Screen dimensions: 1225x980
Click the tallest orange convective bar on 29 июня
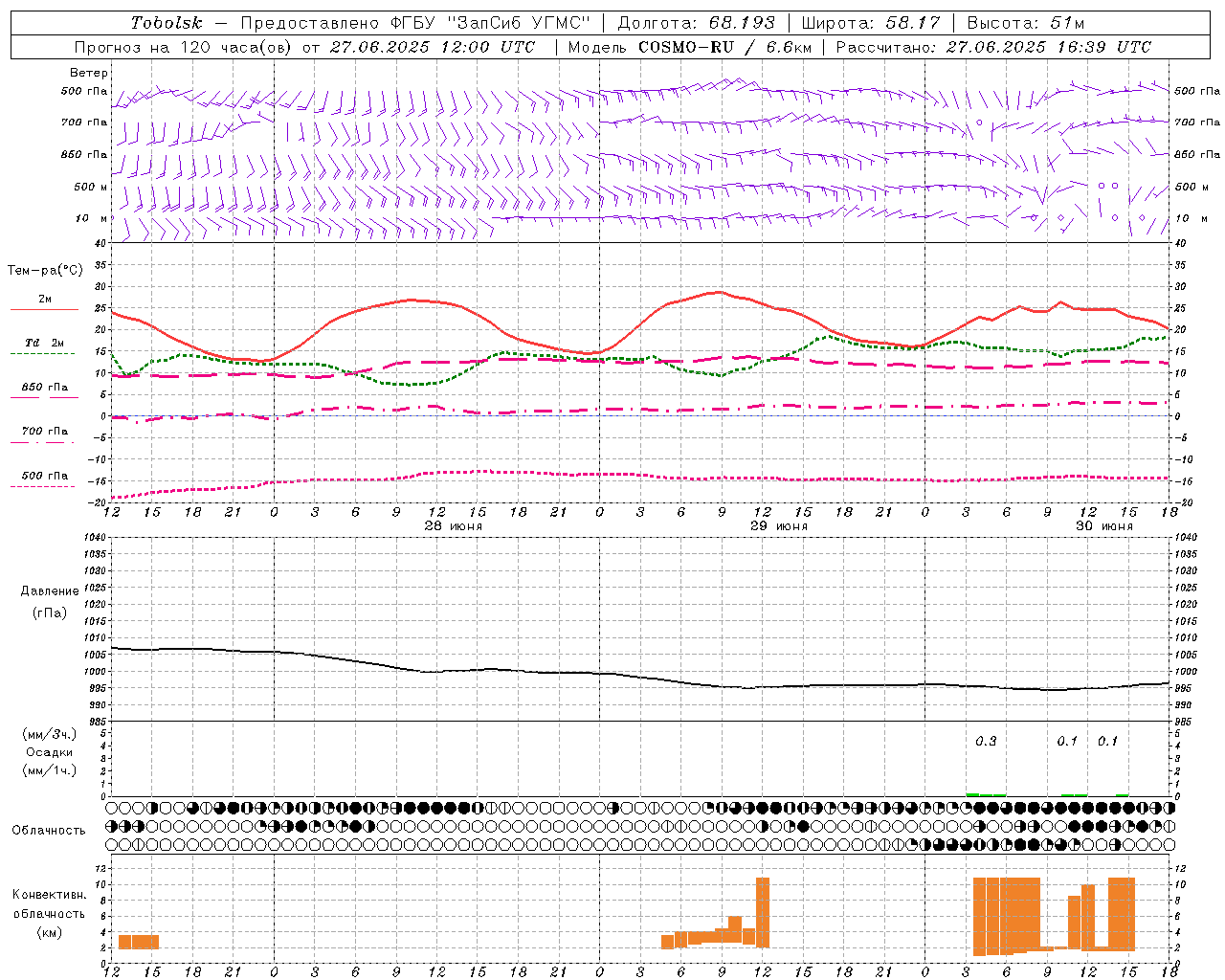click(x=763, y=912)
